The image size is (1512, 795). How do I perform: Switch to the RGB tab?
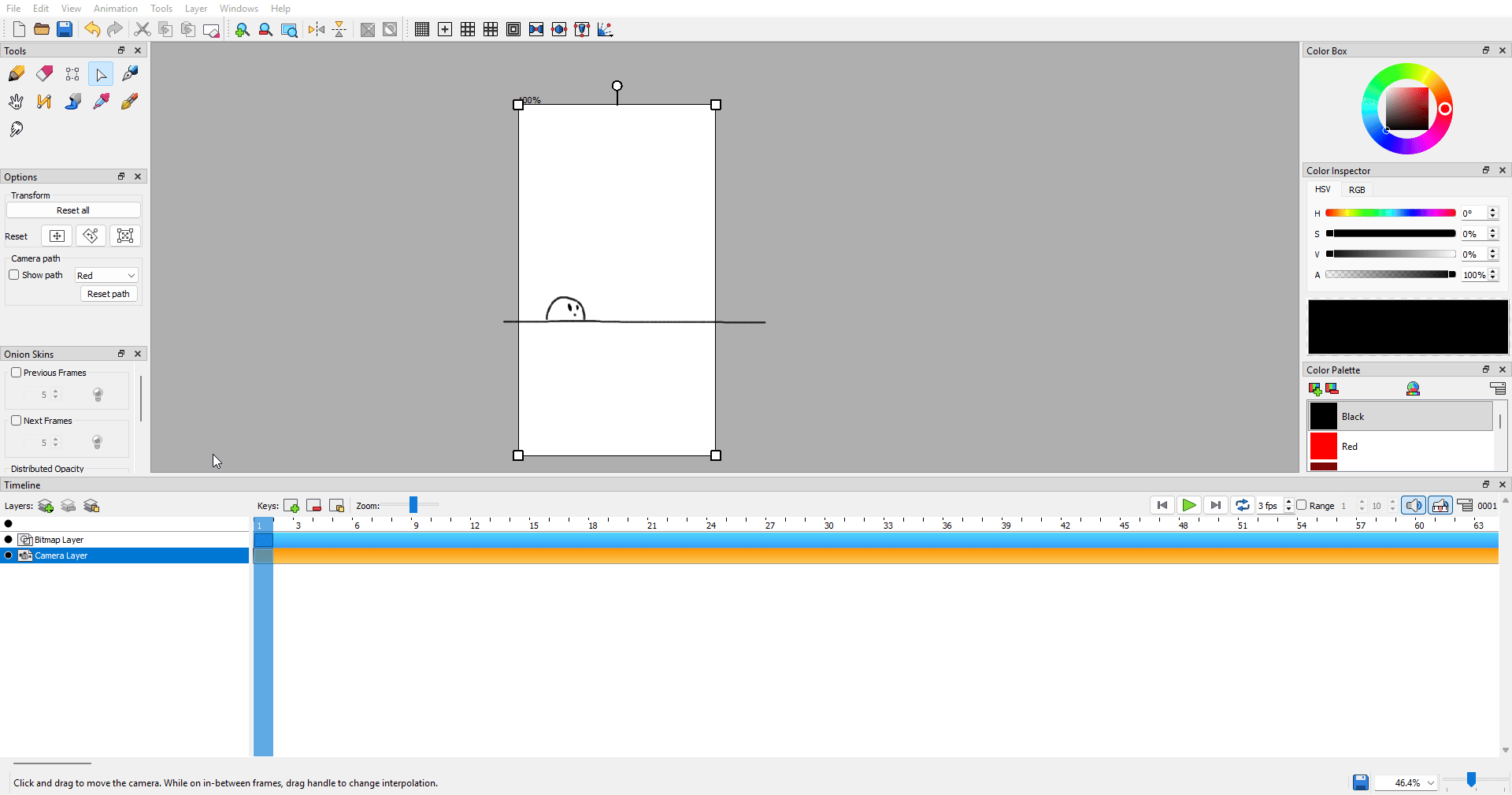click(1357, 190)
